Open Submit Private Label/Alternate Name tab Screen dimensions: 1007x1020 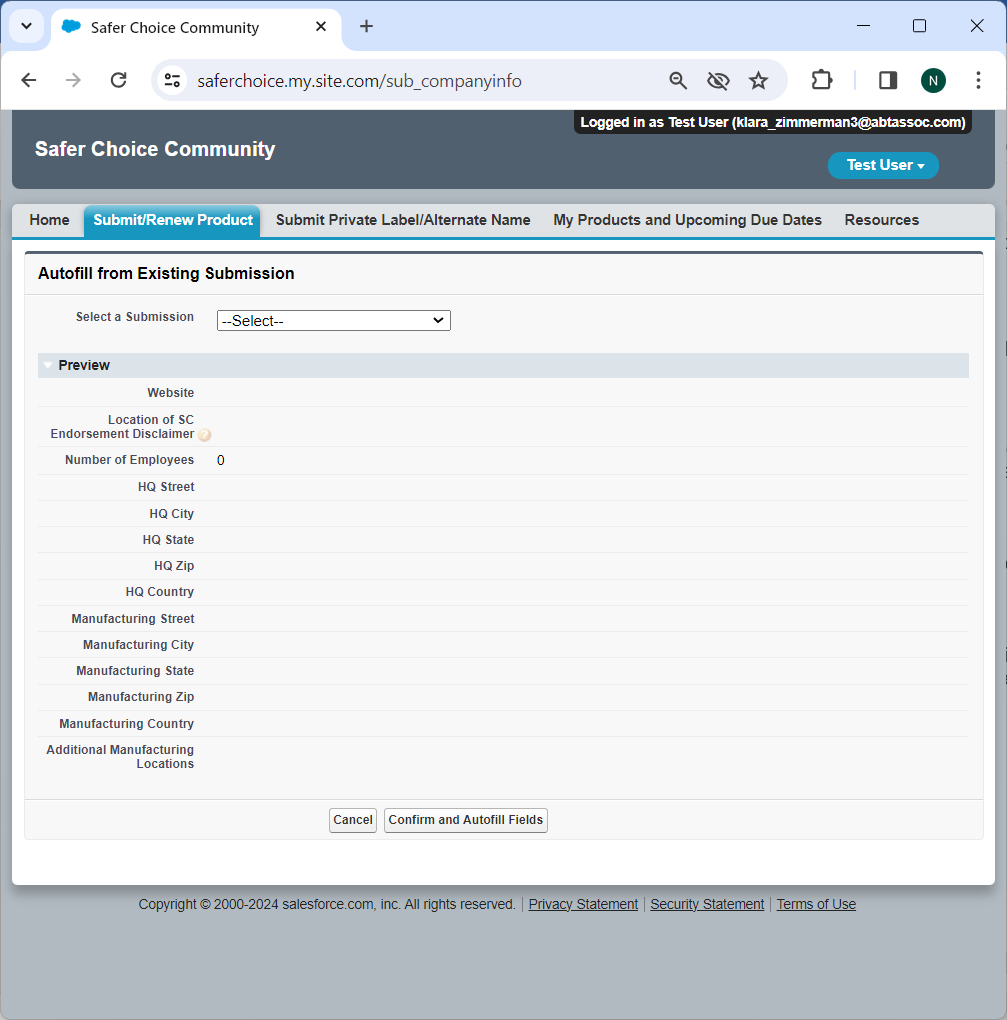(403, 220)
